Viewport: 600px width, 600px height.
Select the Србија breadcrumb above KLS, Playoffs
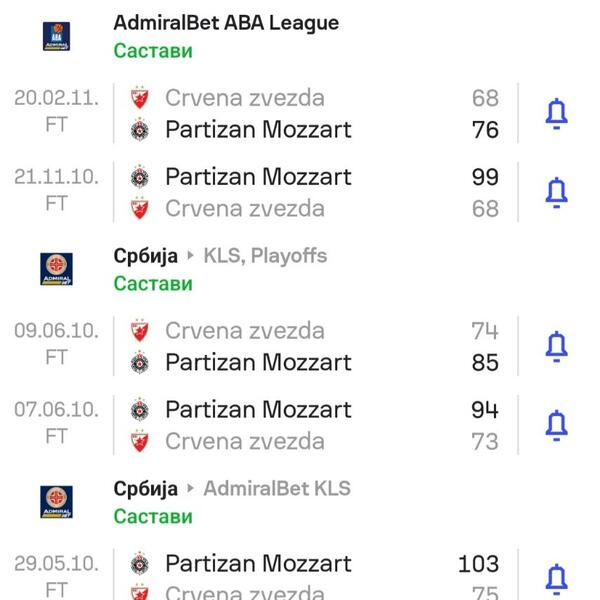tap(146, 256)
